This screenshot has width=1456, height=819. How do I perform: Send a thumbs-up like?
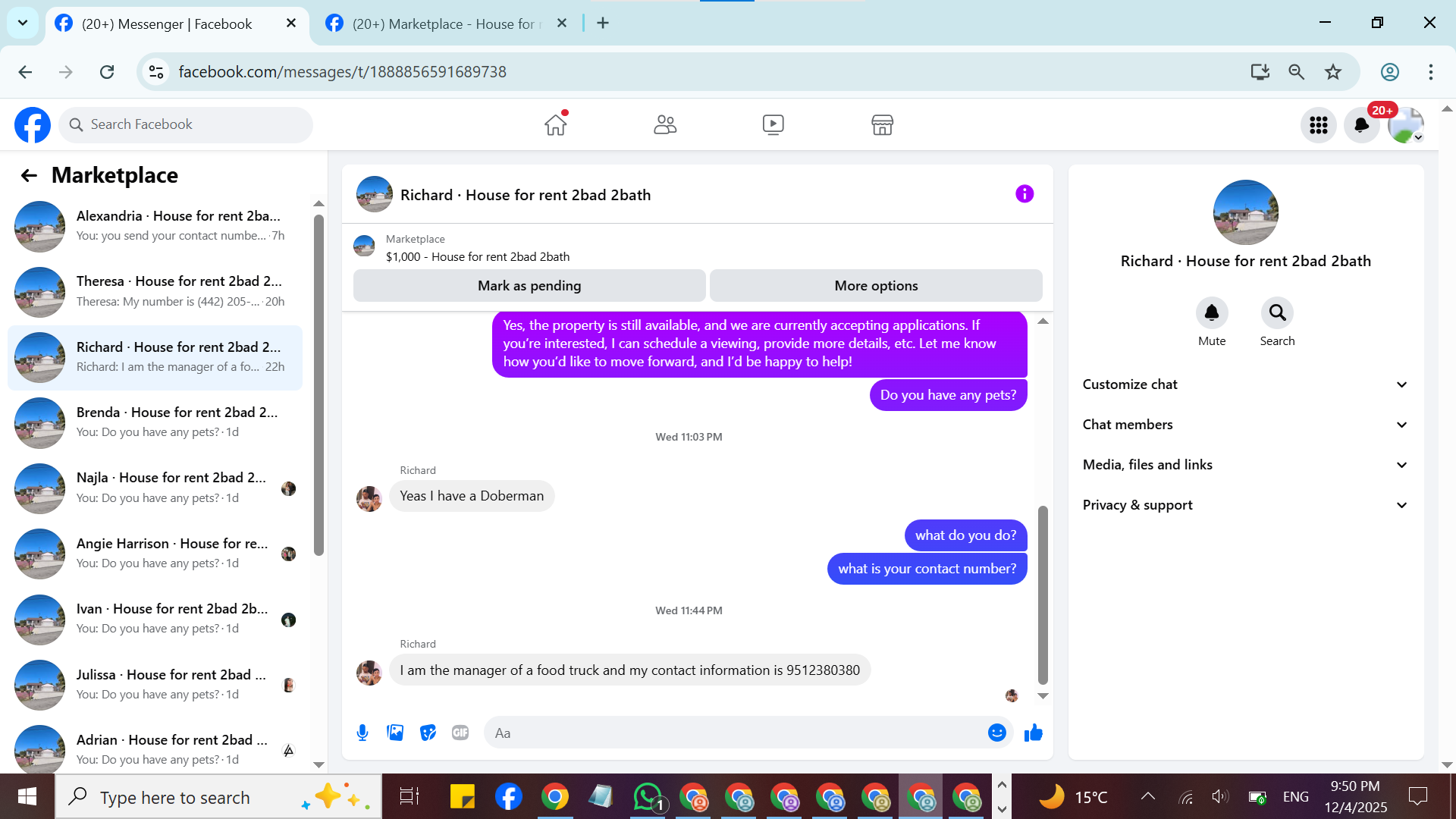[1033, 733]
